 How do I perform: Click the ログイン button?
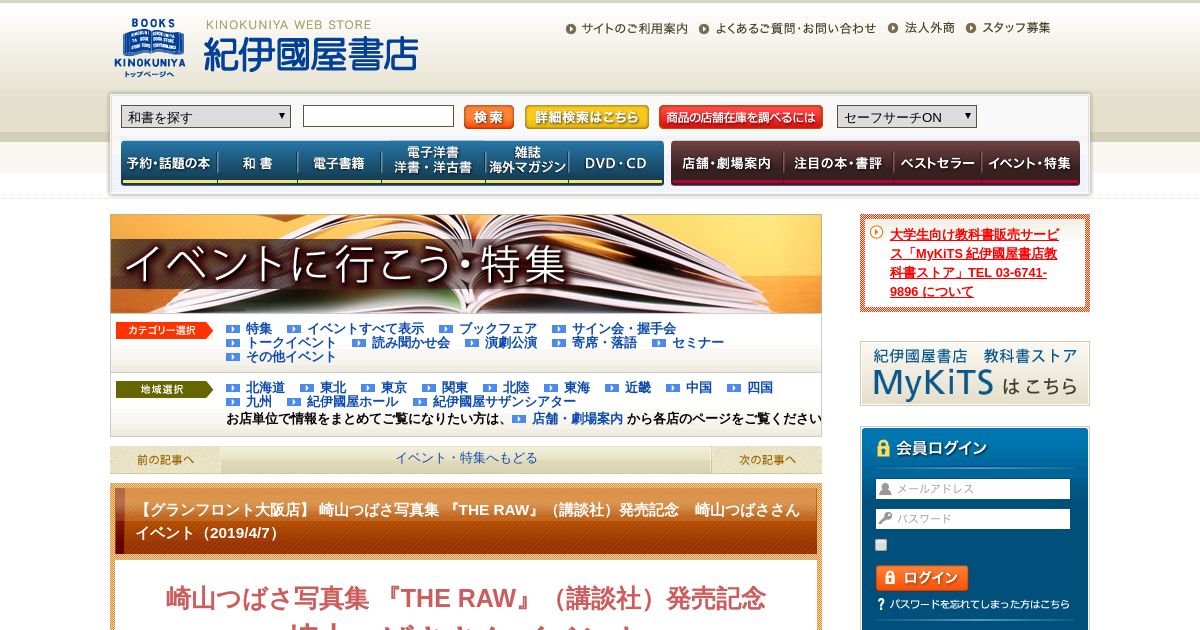click(x=922, y=578)
